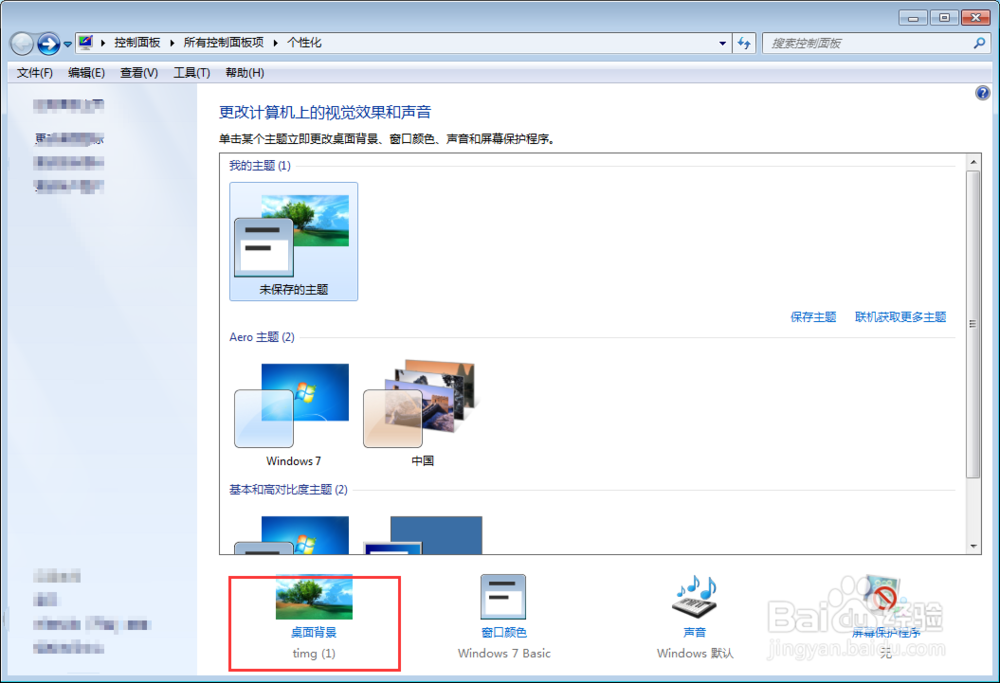Open the 桌面背景 (Desktop Background) settings icon
The width and height of the screenshot is (1000, 683).
[314, 598]
